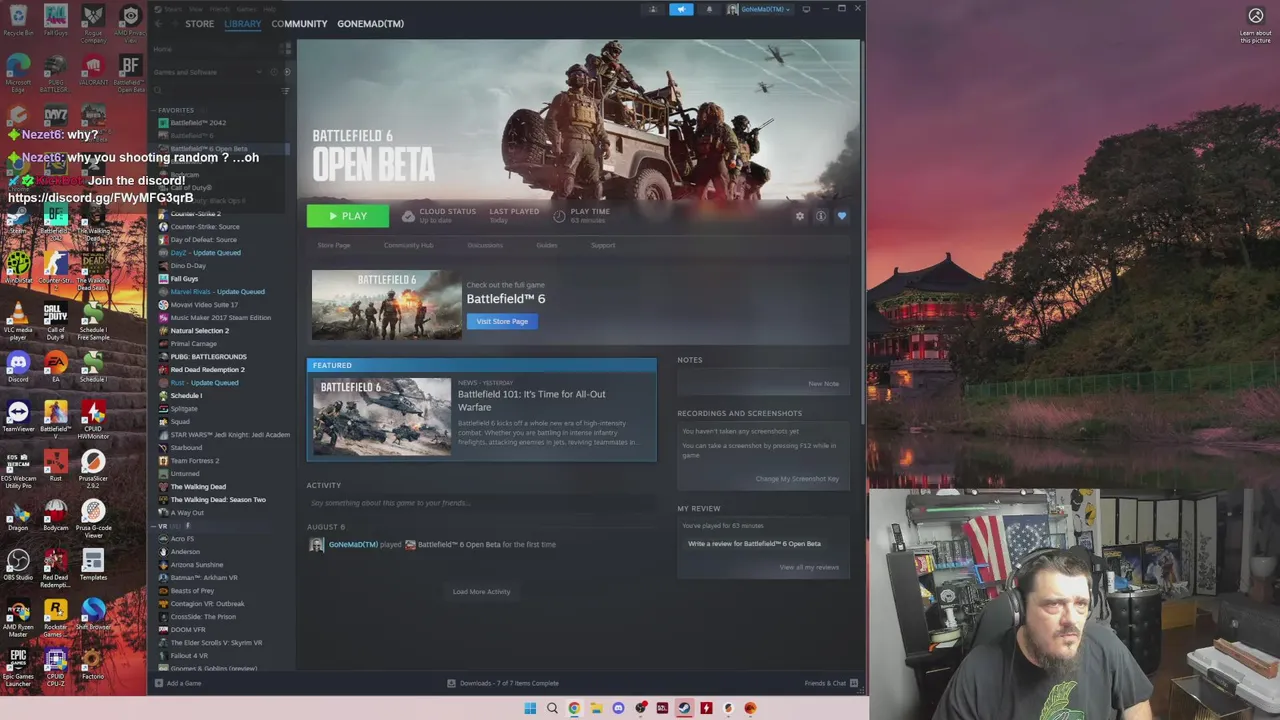The width and height of the screenshot is (1280, 720).
Task: Open the View menu
Action: (x=196, y=9)
